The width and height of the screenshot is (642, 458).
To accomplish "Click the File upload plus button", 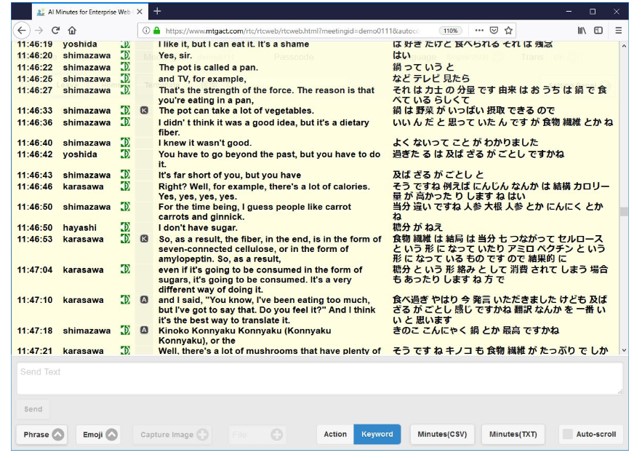I will (x=277, y=434).
